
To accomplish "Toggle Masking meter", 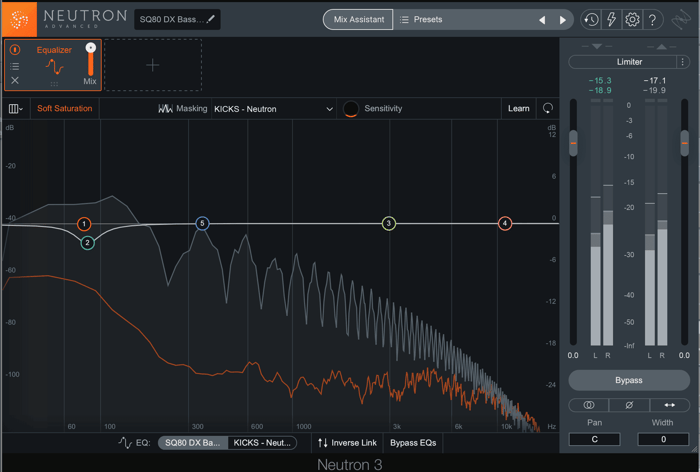I will [x=183, y=109].
